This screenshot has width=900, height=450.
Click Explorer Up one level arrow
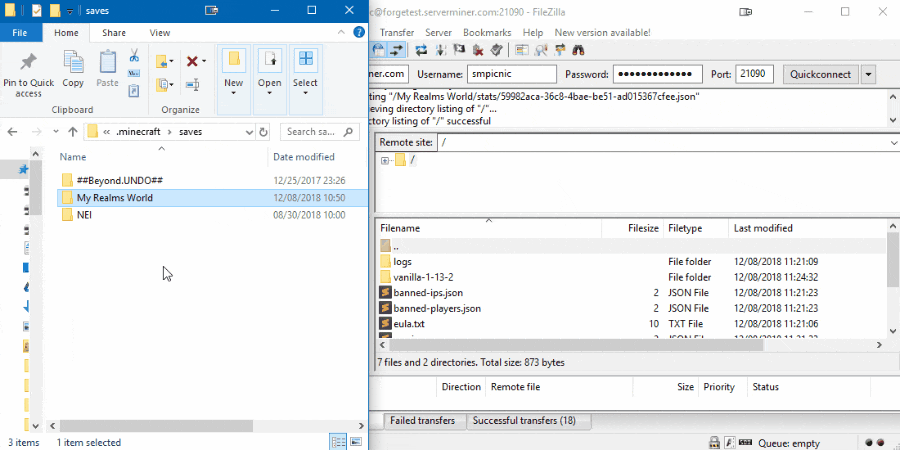pos(72,131)
